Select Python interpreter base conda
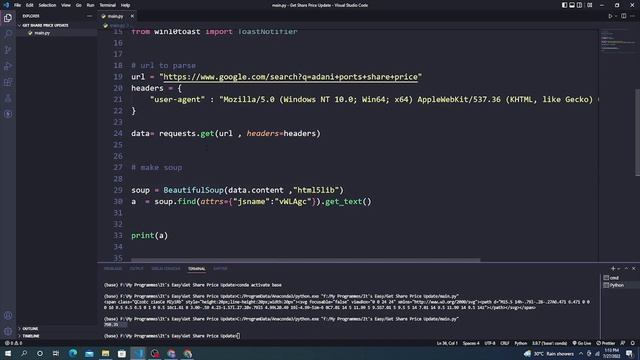This screenshot has height=360, width=640. pos(549,343)
